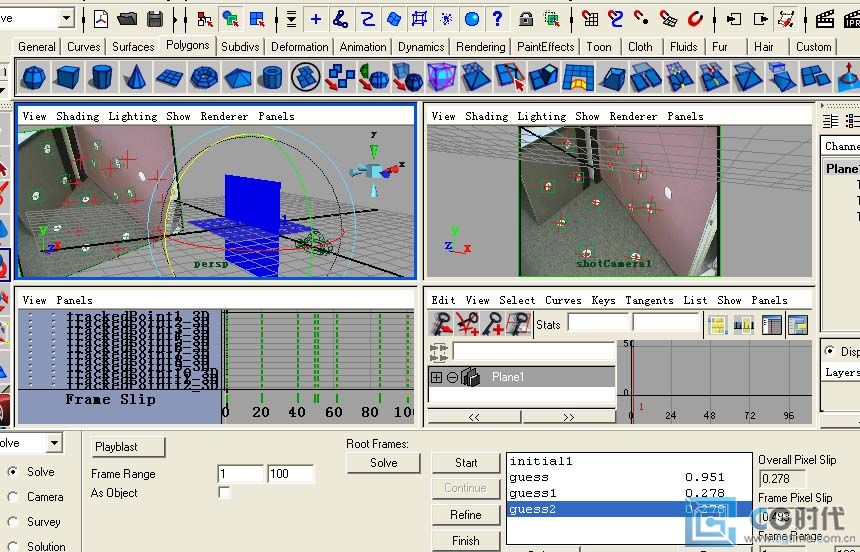Open Keys menu in Graph Editor
Screen dimensions: 860x552
[x=603, y=300]
